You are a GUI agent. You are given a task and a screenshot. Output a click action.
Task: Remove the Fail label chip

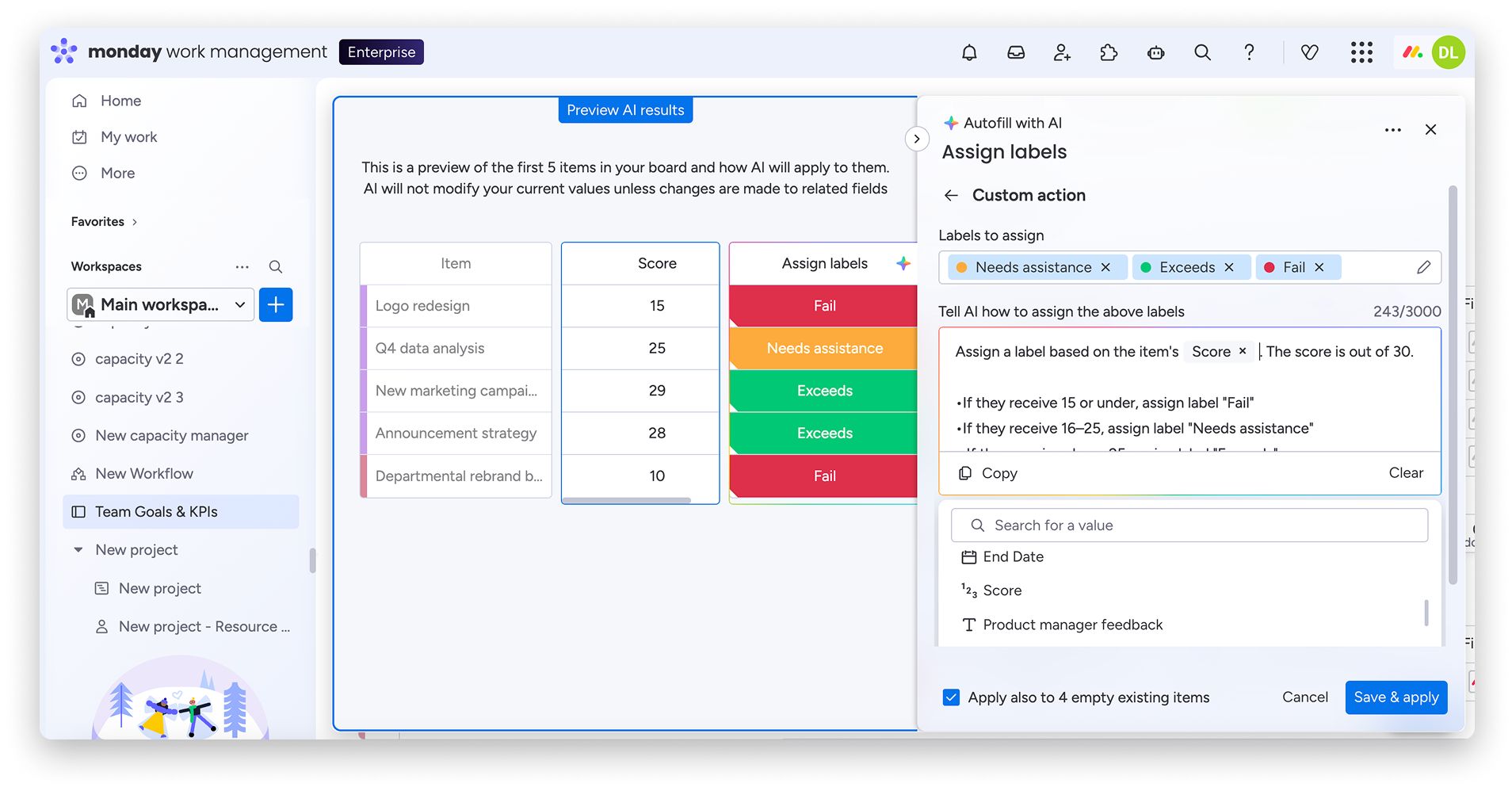coord(1319,267)
